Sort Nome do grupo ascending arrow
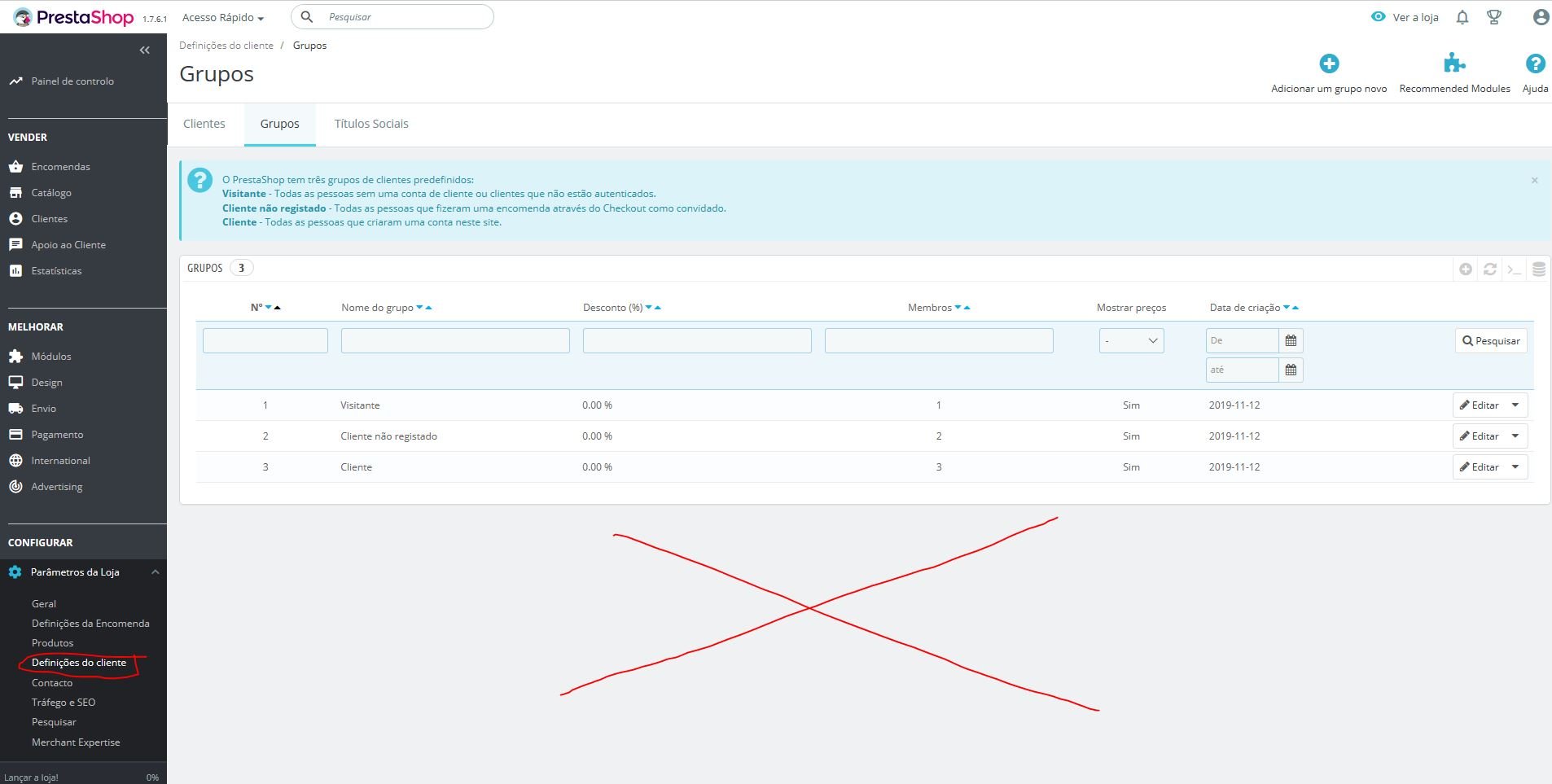The width and height of the screenshot is (1552, 784). [429, 308]
